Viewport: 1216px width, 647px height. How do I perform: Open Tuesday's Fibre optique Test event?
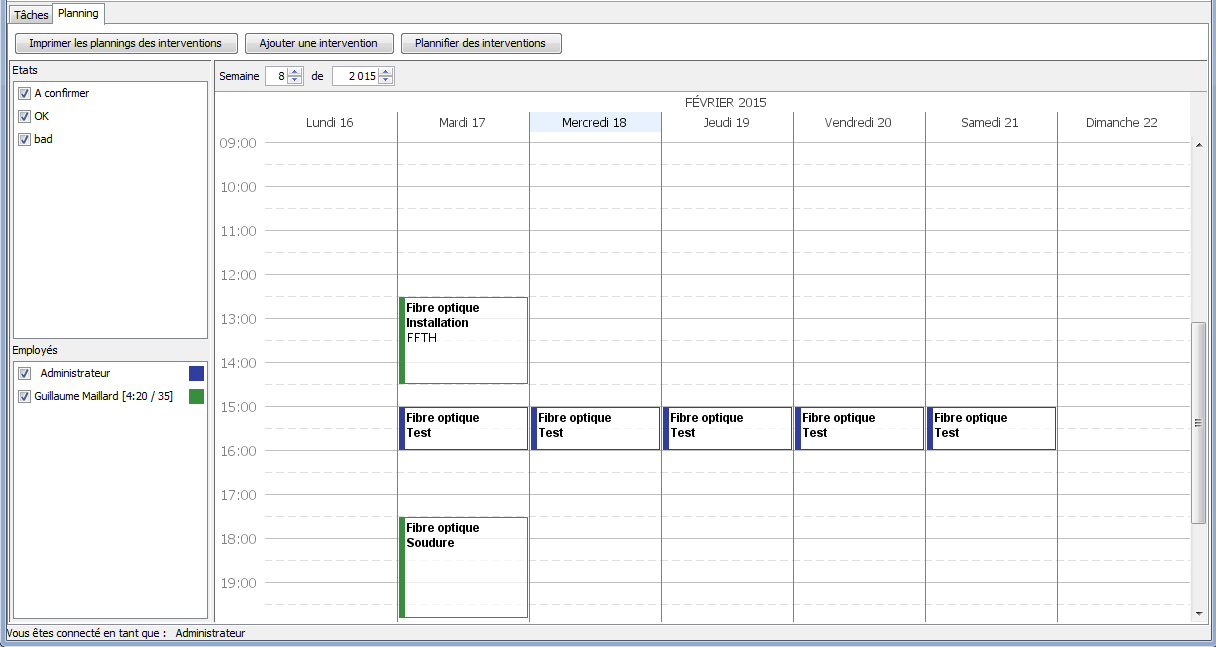pyautogui.click(x=463, y=428)
